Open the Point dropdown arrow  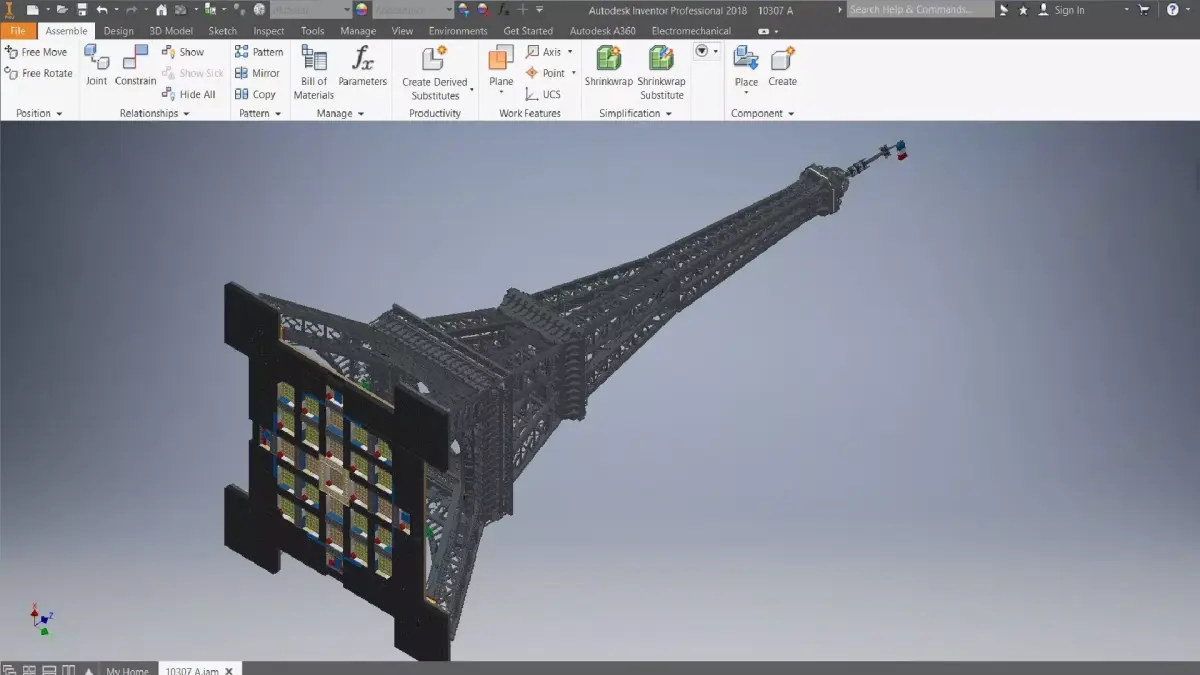575,73
